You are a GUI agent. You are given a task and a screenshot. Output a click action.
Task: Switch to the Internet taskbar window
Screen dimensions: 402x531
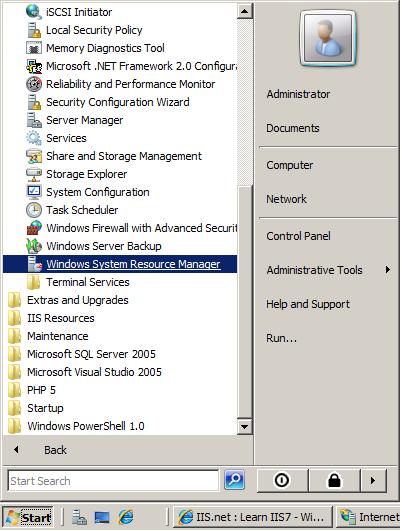click(369, 517)
